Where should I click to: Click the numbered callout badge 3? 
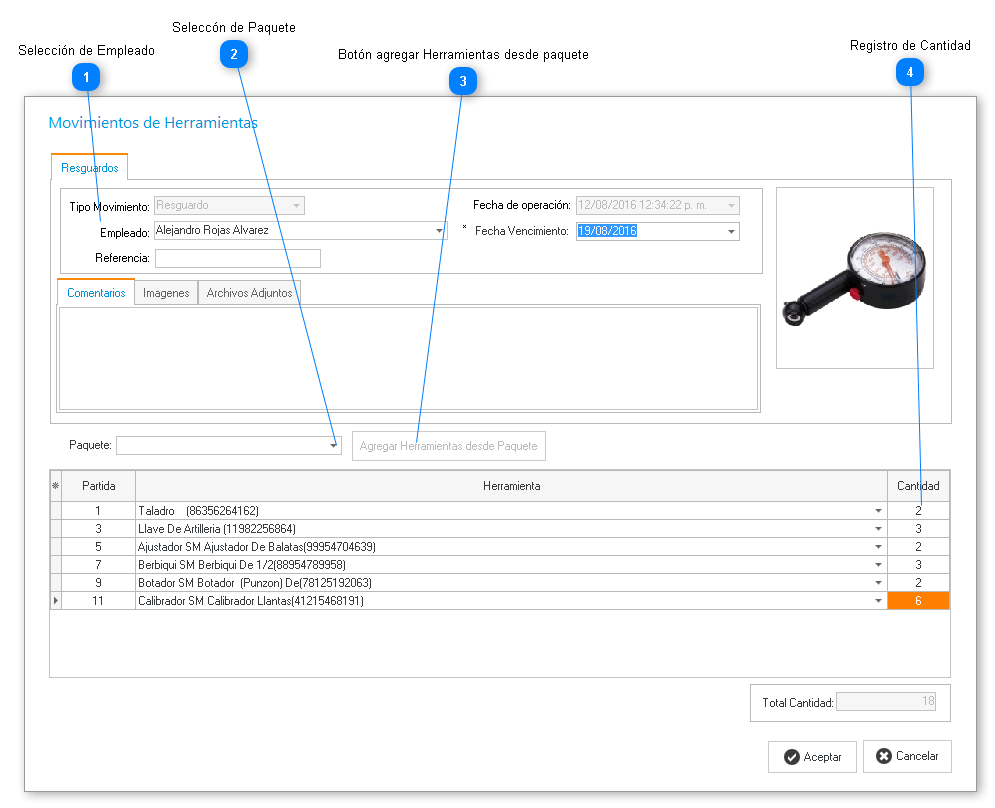click(x=462, y=82)
